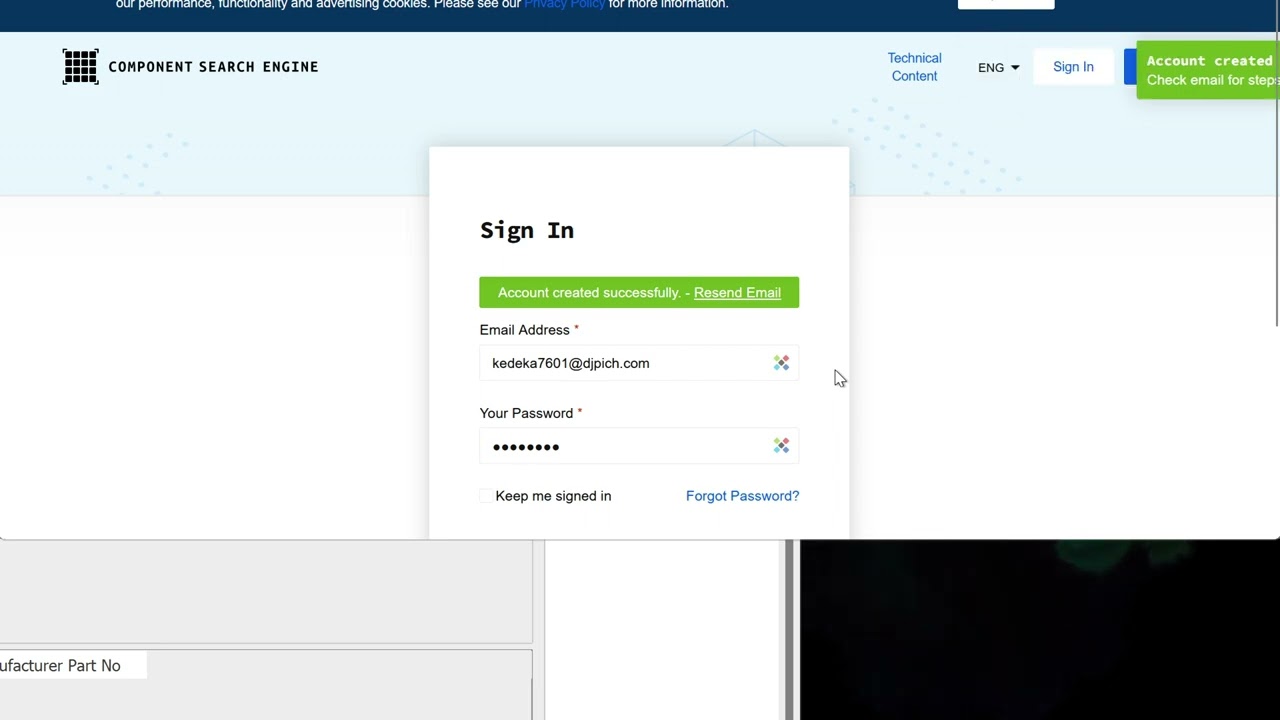The height and width of the screenshot is (720, 1280).
Task: Tick the Keep me signed in checkbox
Action: 486,496
